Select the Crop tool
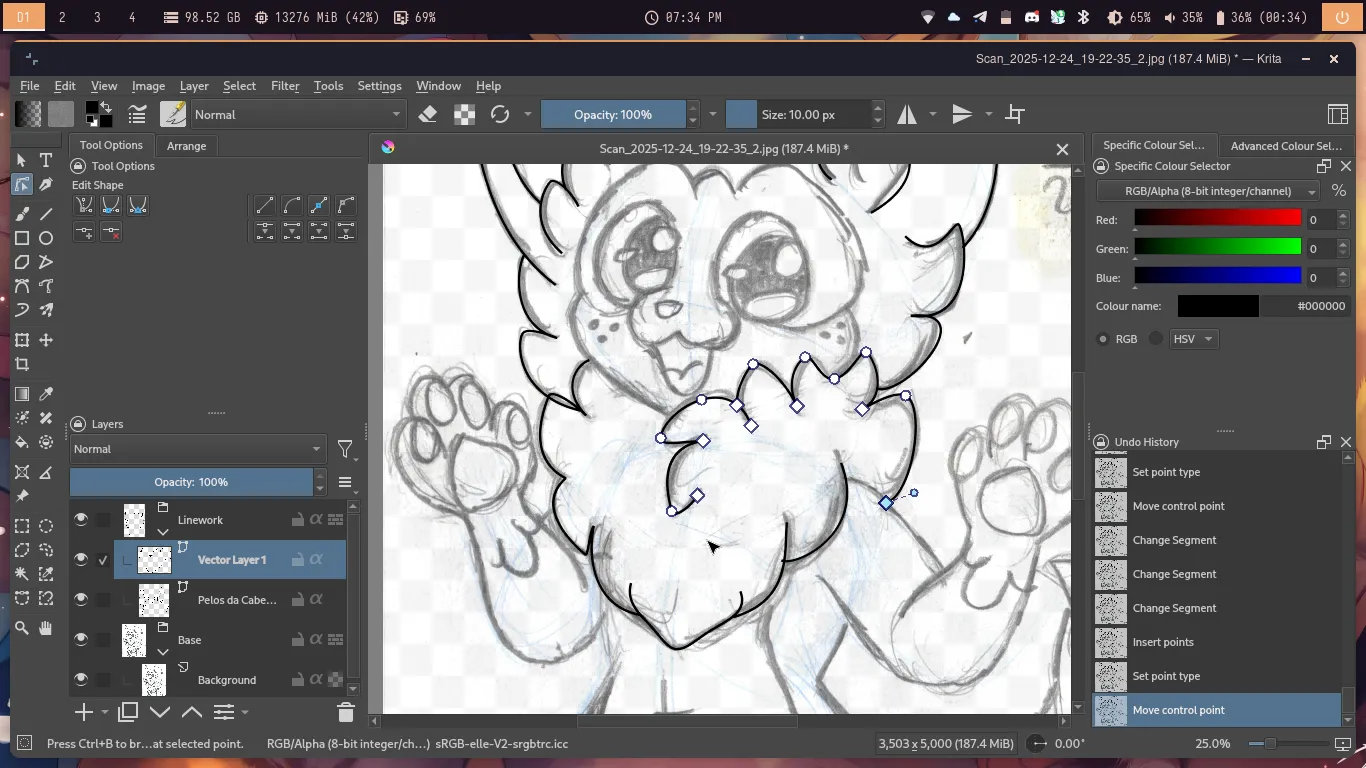This screenshot has height=768, width=1366. 22,365
